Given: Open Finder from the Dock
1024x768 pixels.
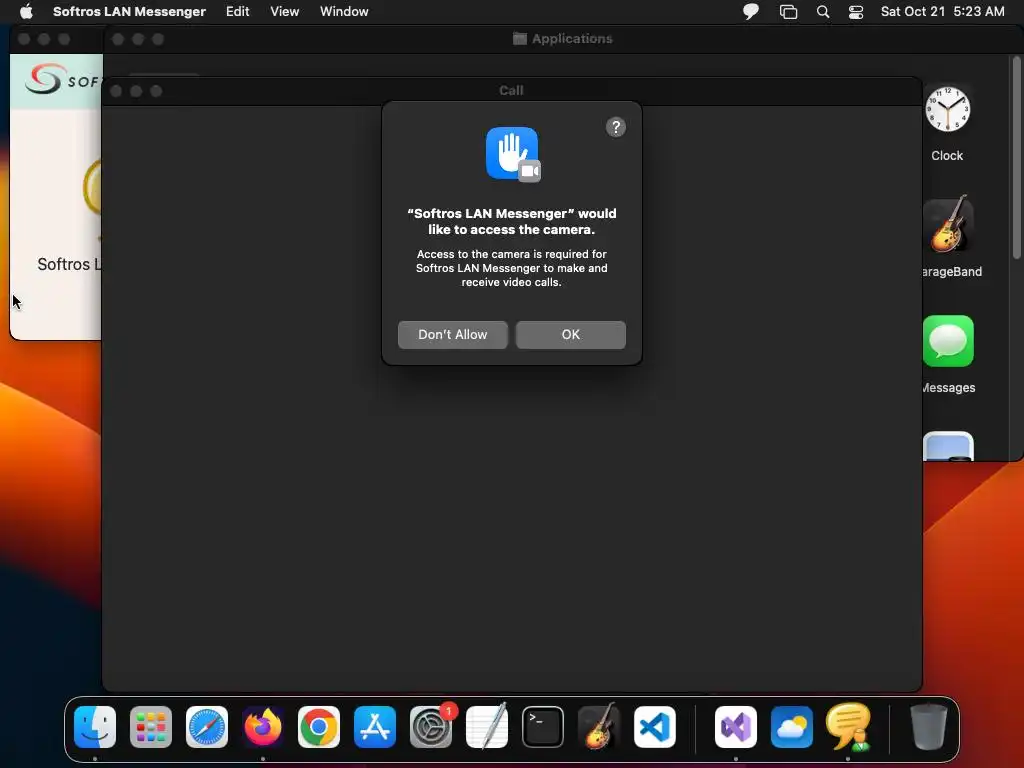Looking at the screenshot, I should point(95,727).
